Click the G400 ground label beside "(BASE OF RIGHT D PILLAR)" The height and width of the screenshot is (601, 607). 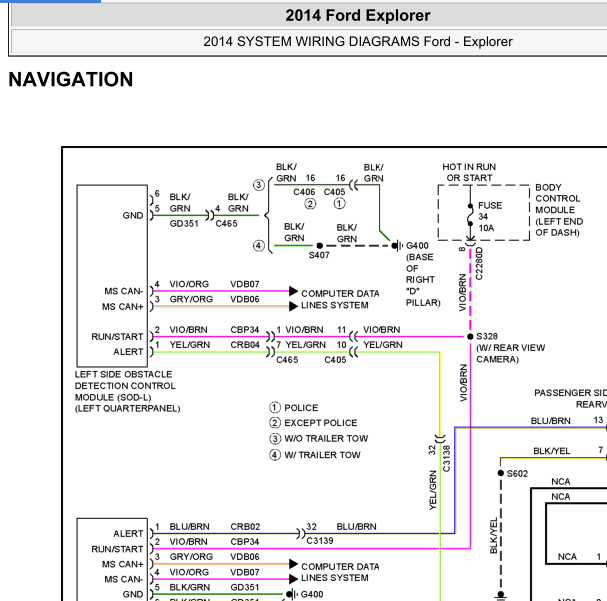click(x=417, y=245)
